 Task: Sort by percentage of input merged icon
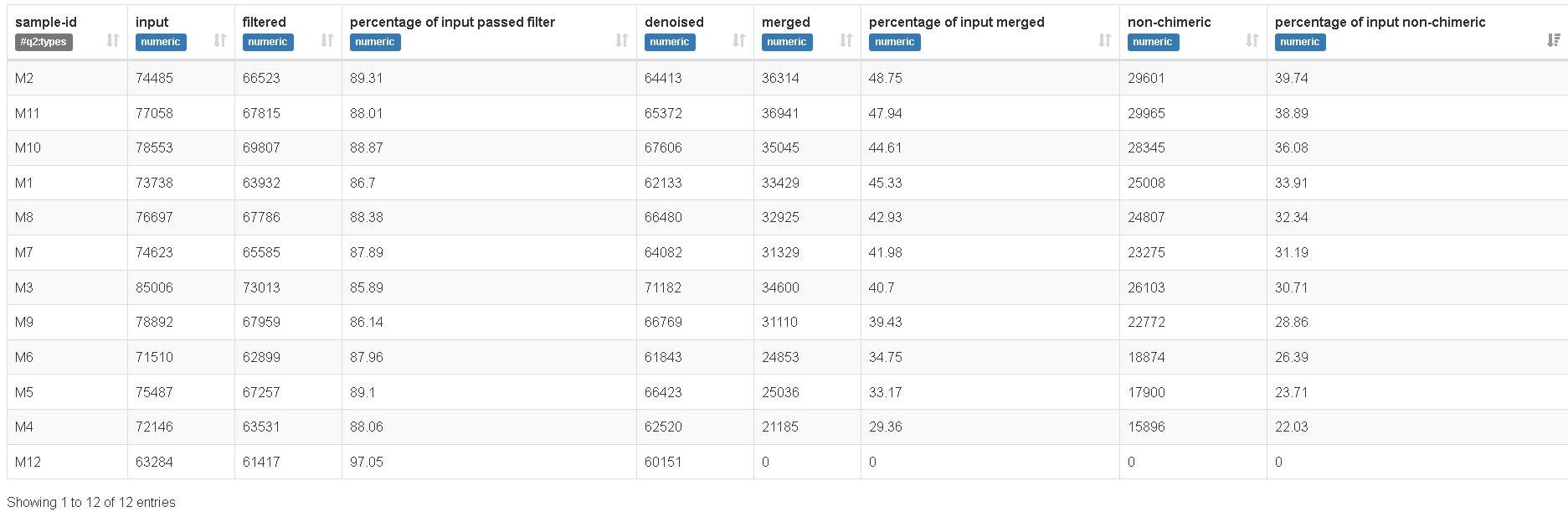1105,40
